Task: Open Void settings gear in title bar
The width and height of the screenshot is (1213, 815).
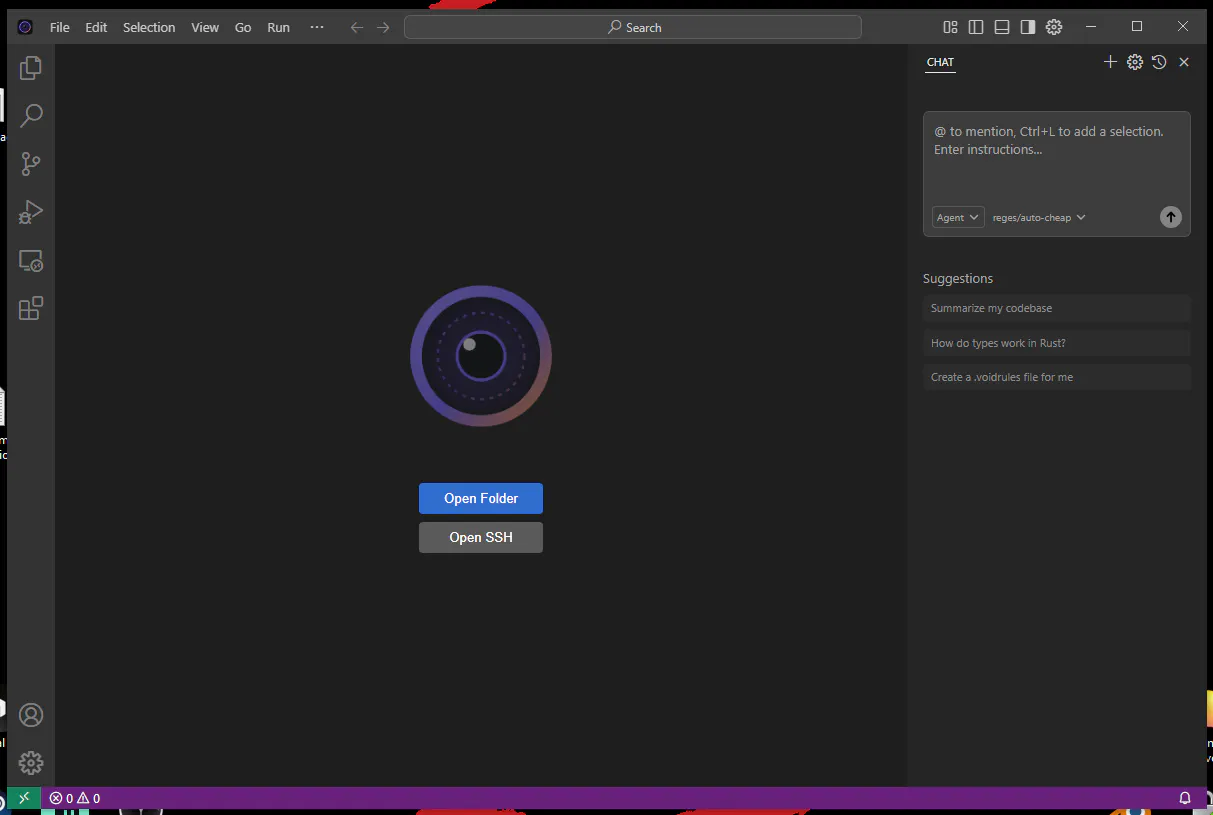Action: [x=1054, y=27]
